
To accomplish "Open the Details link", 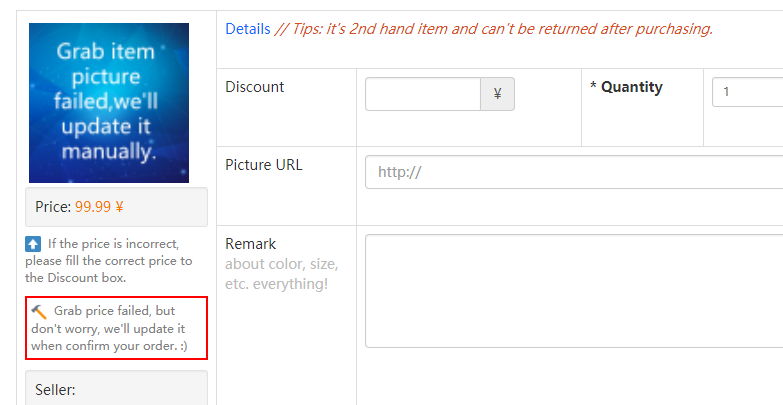I will (x=248, y=29).
